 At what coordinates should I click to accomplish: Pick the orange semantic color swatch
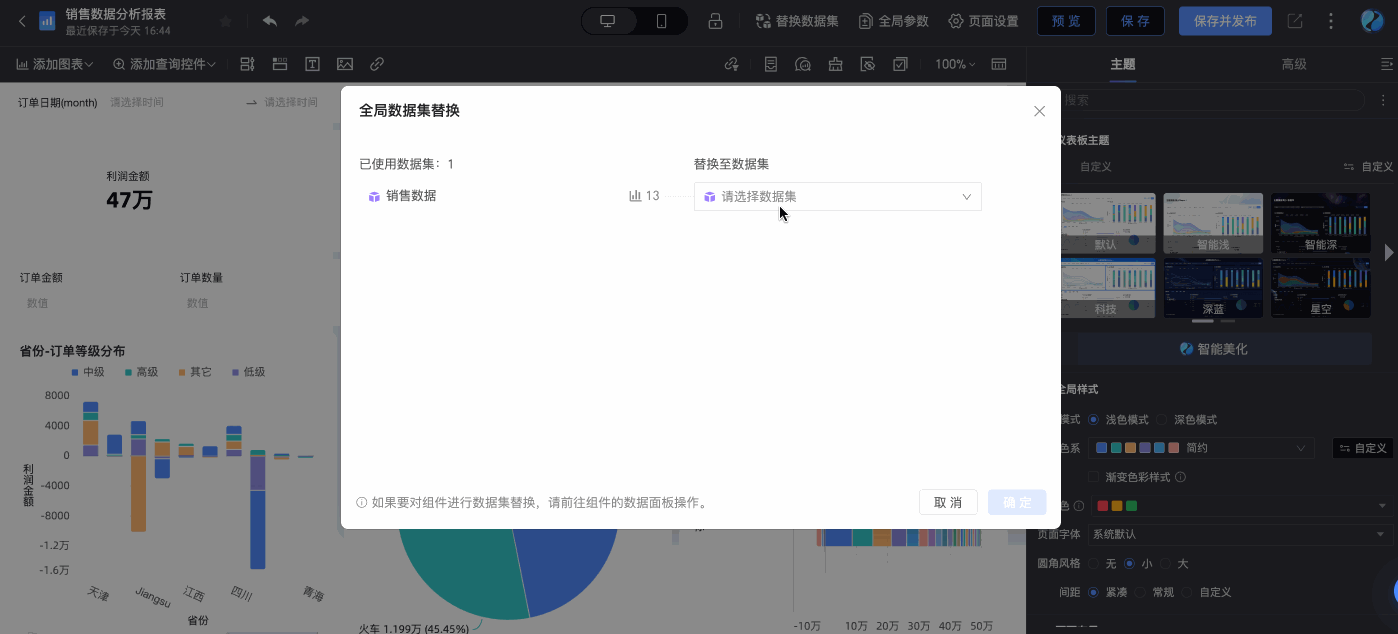click(1117, 505)
